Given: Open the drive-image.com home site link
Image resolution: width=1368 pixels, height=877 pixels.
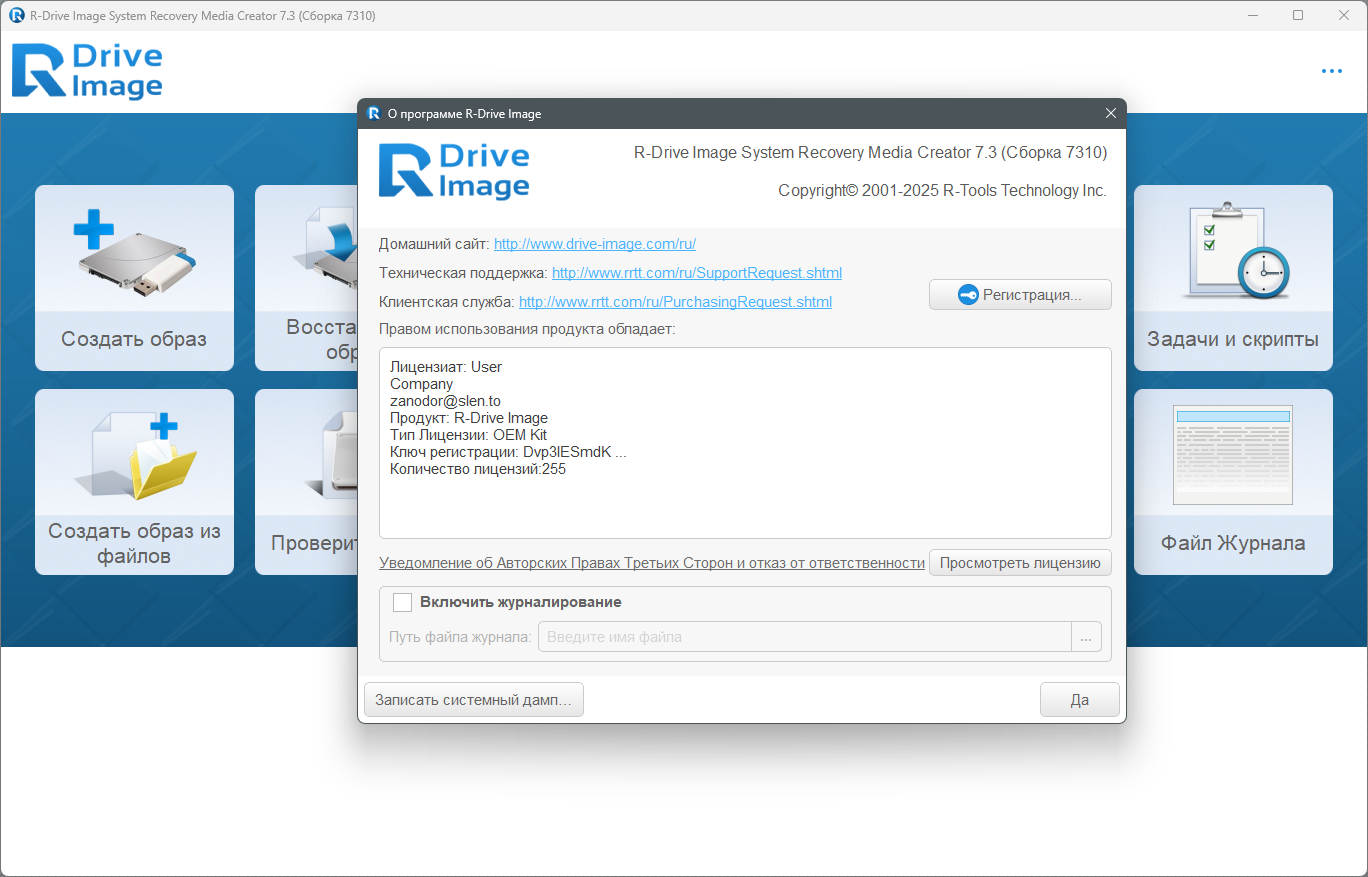Looking at the screenshot, I should tap(594, 244).
